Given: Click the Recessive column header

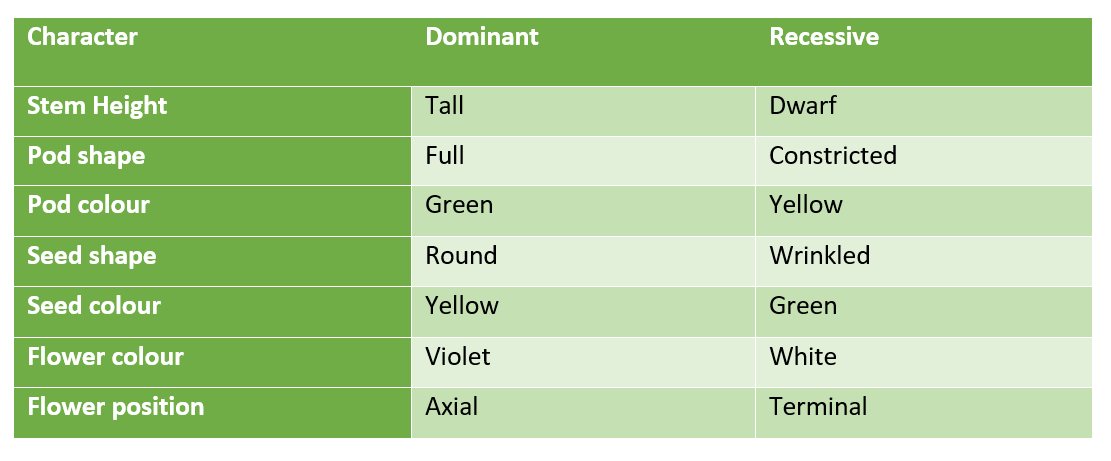Looking at the screenshot, I should click(x=824, y=37).
